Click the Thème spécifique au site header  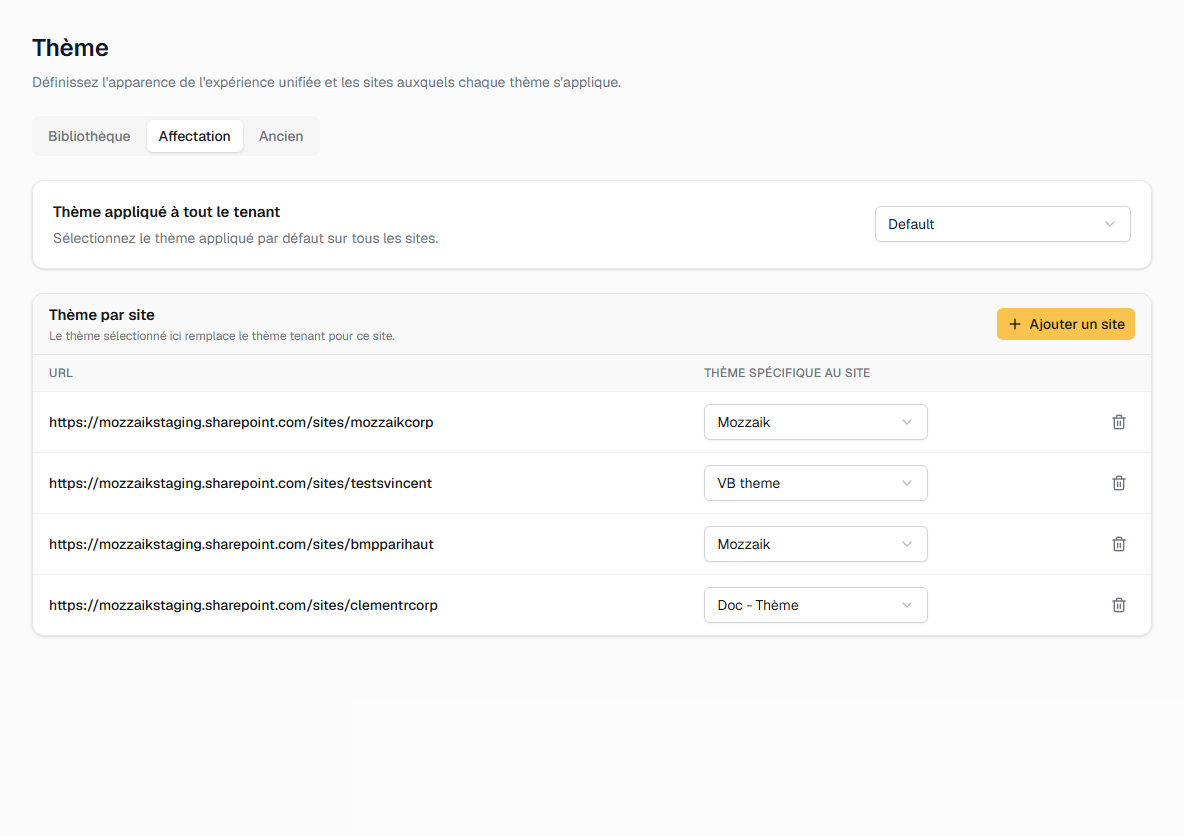(787, 373)
